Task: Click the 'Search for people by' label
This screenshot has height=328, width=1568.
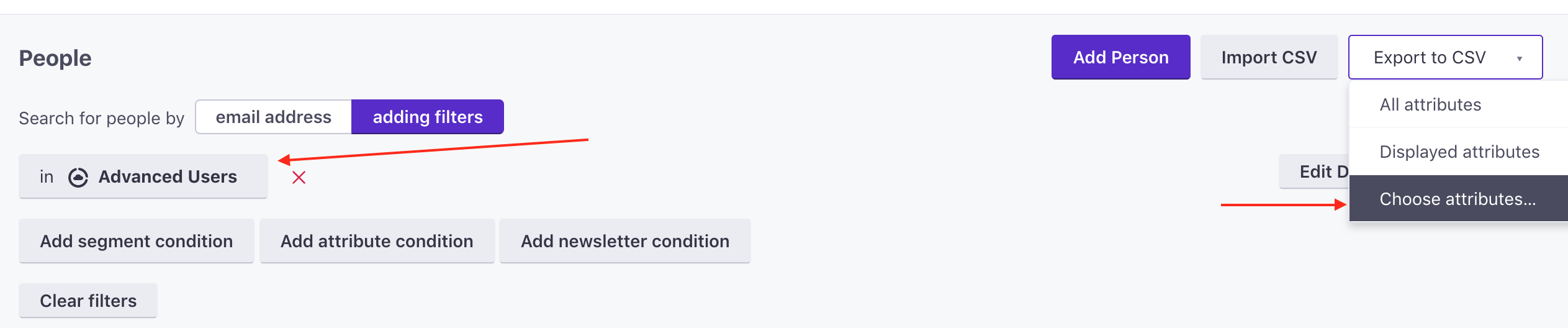Action: pos(101,118)
